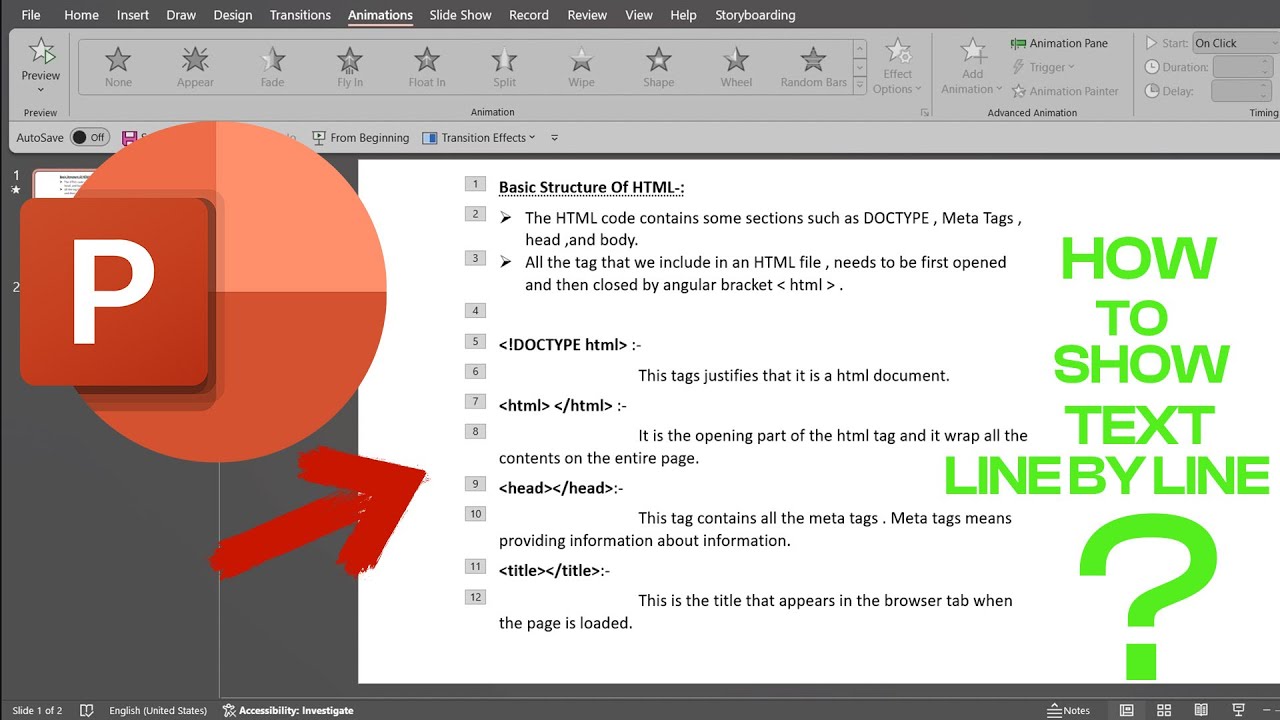This screenshot has height=720, width=1280.
Task: Open the Transition Effects dropdown
Action: click(479, 138)
